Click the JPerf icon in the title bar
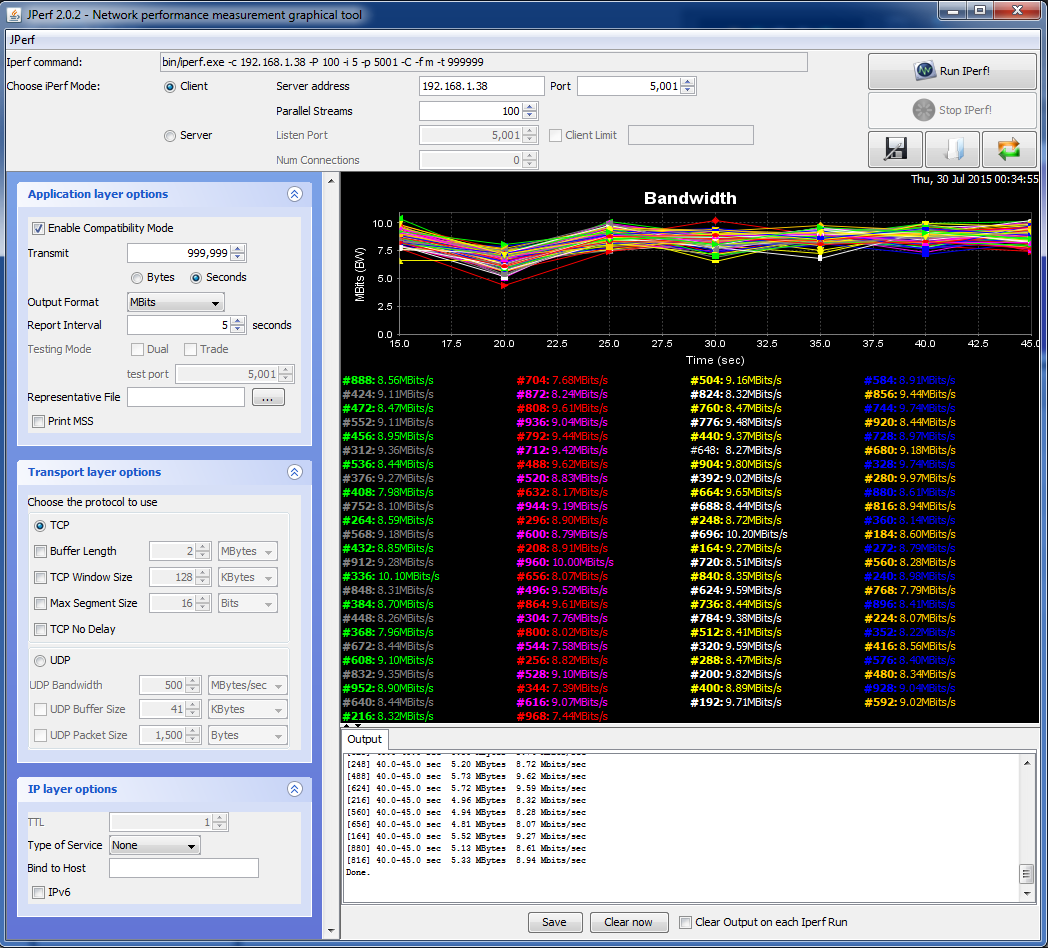Image resolution: width=1048 pixels, height=948 pixels. 13,14
